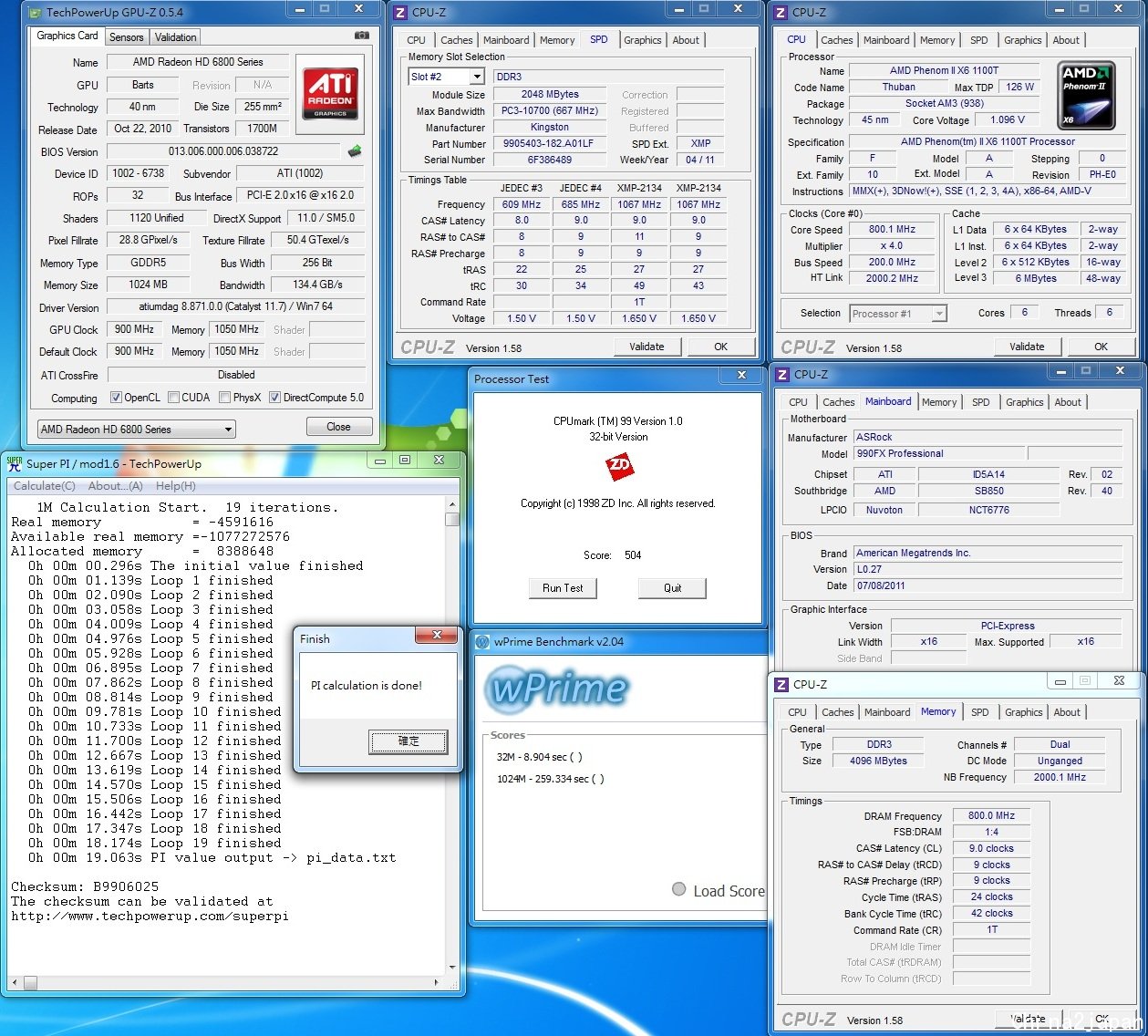Click Validate in the CPU-Z SPD window
The height and width of the screenshot is (1036, 1148).
point(646,347)
